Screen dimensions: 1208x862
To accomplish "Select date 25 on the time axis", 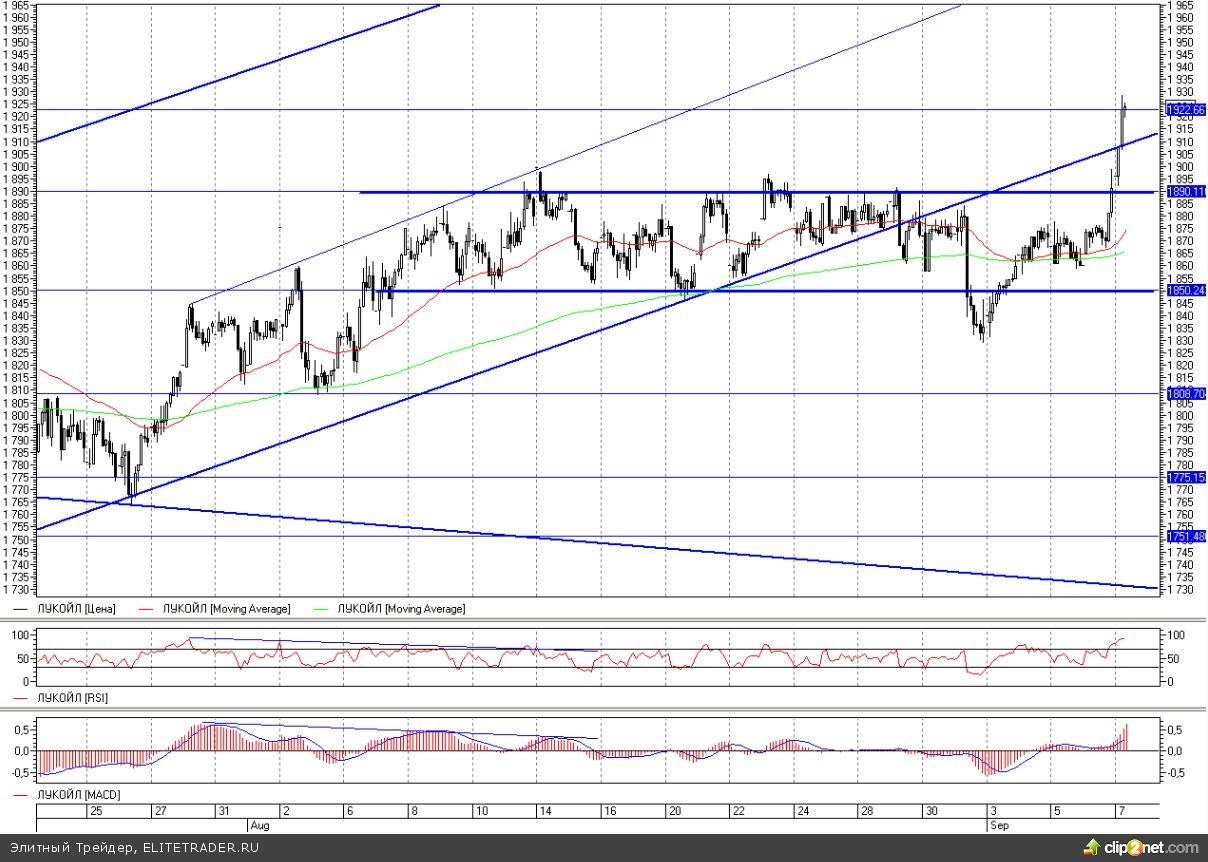I will click(x=96, y=811).
